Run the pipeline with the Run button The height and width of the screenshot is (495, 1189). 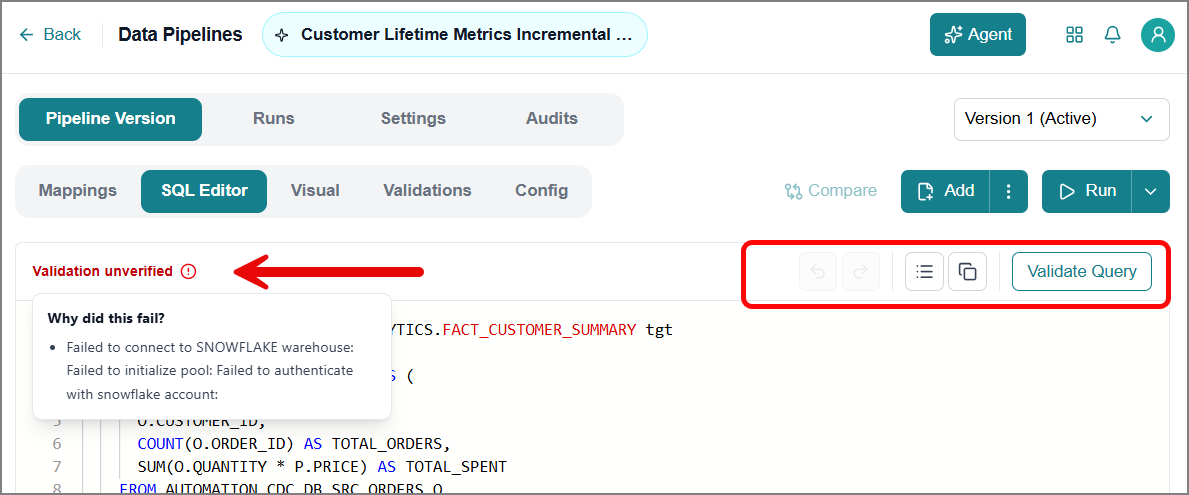click(1087, 191)
